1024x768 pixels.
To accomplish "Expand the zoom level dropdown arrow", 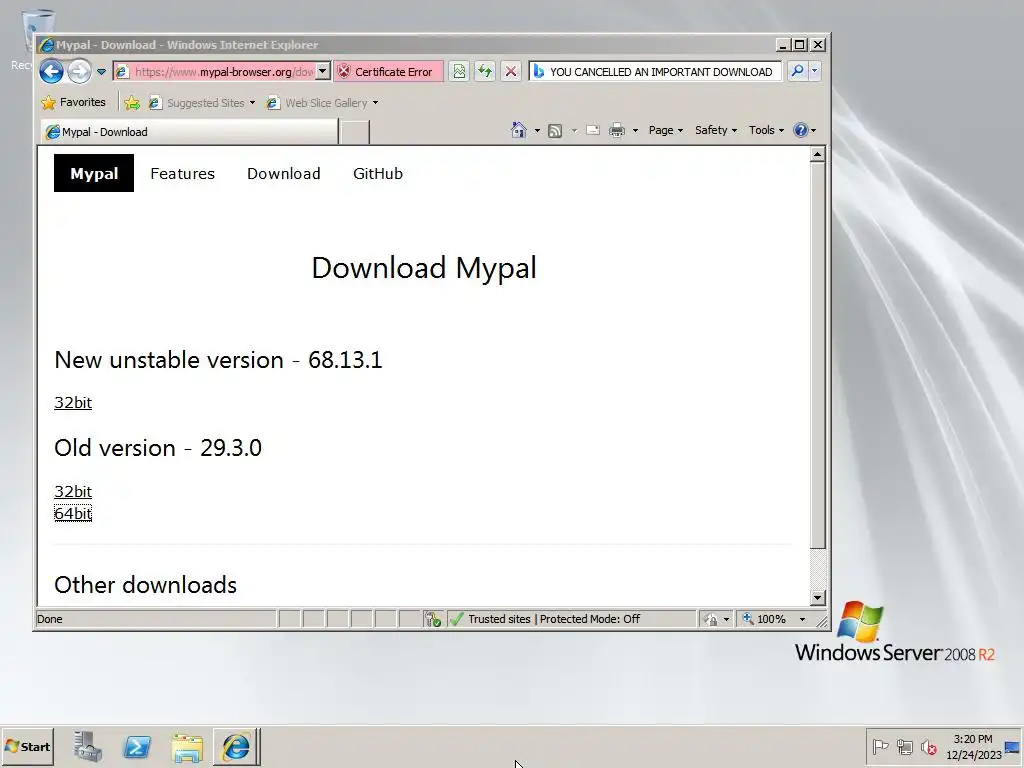I will [x=803, y=619].
